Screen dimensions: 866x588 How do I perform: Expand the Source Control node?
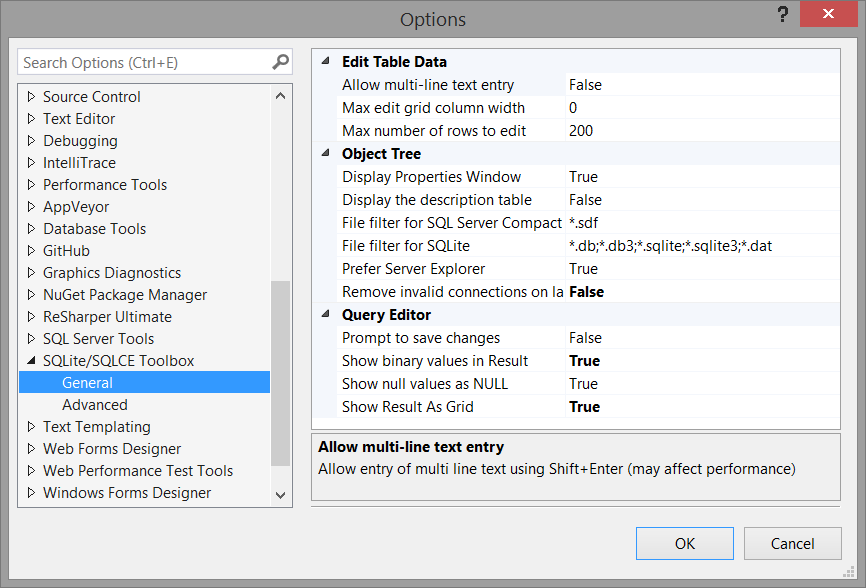(x=31, y=97)
